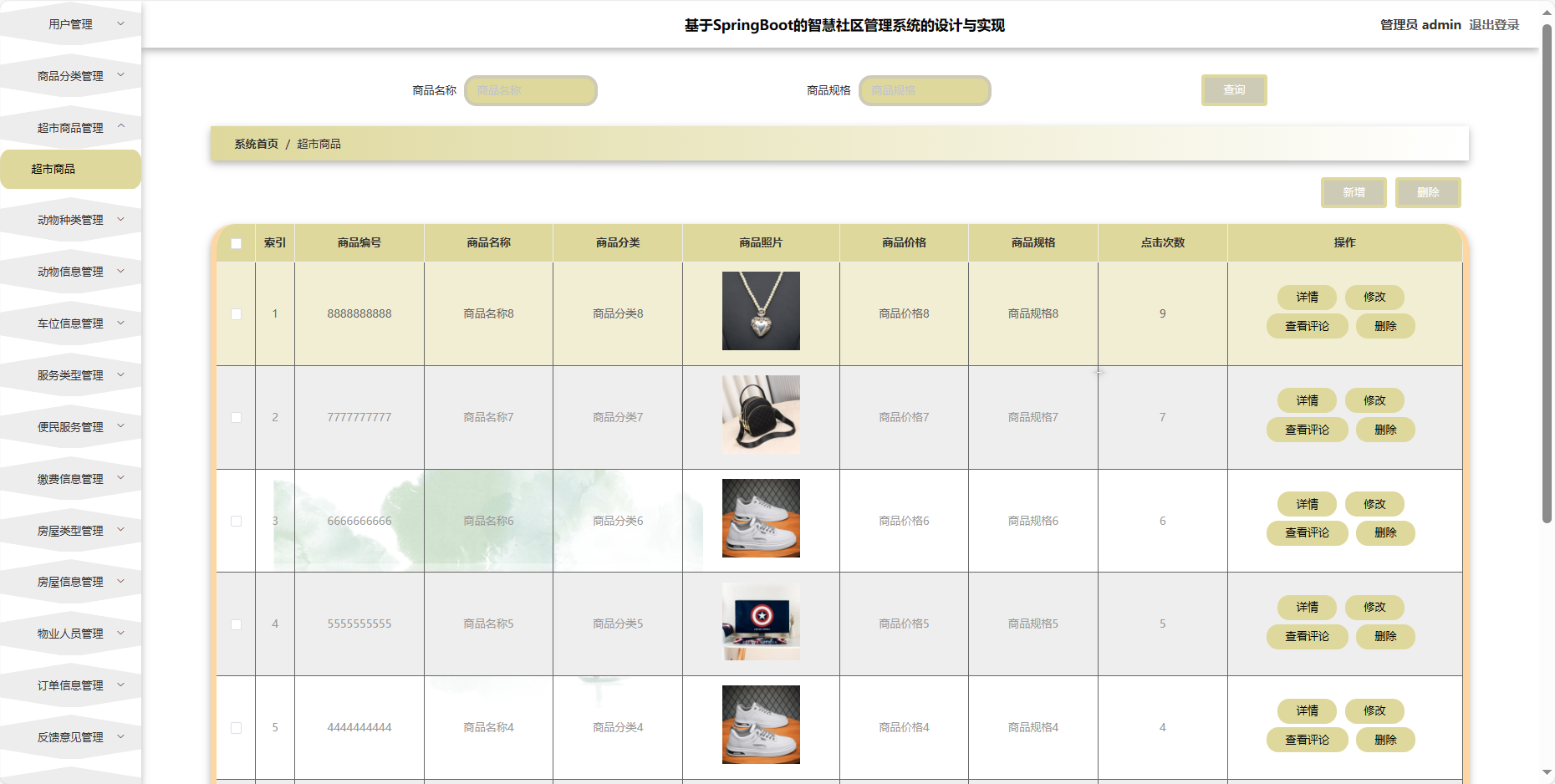Tick the checkbox for product 5555555555
The width and height of the screenshot is (1555, 784).
pos(236,624)
